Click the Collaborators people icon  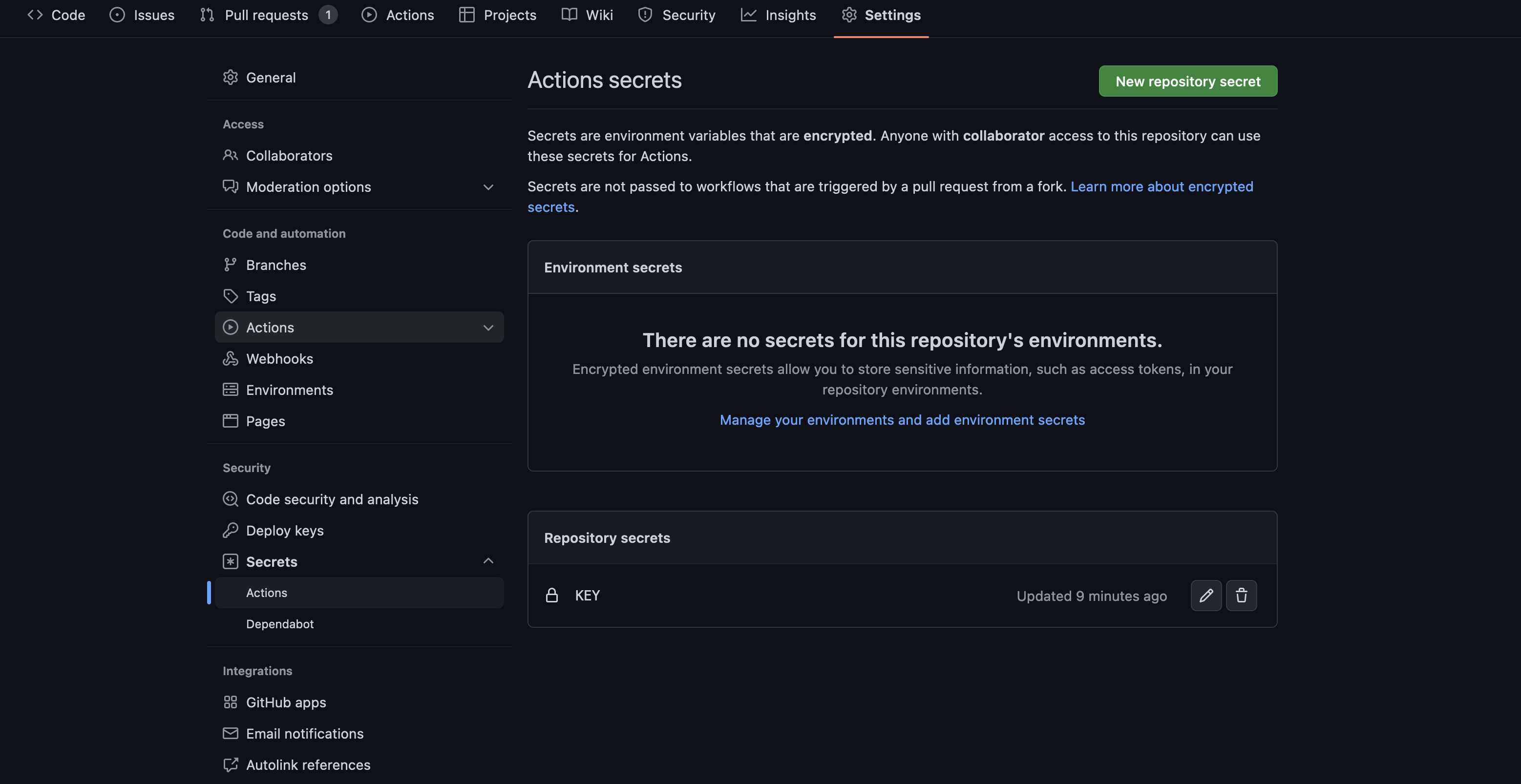230,155
